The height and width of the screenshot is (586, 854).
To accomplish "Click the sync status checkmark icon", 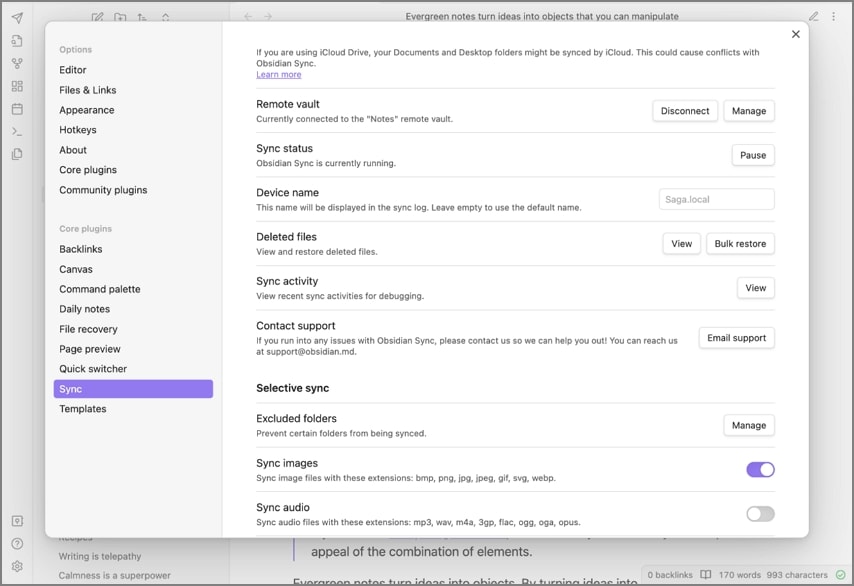I will coord(840,575).
